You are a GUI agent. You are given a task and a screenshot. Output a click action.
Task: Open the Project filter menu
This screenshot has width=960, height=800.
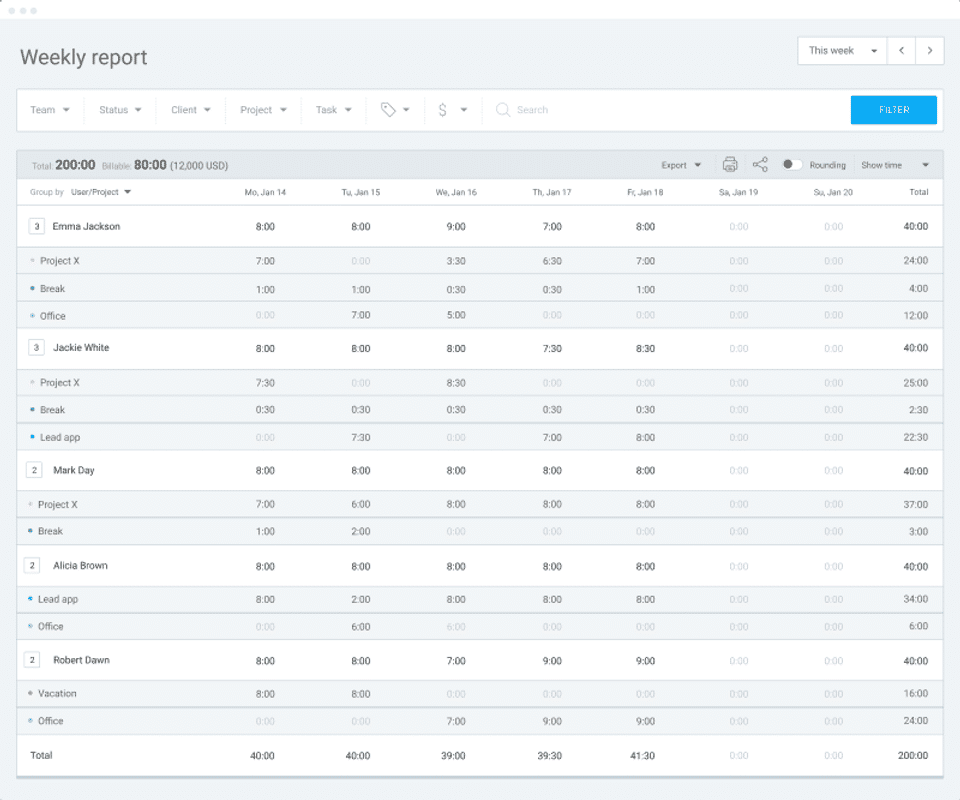(x=263, y=110)
